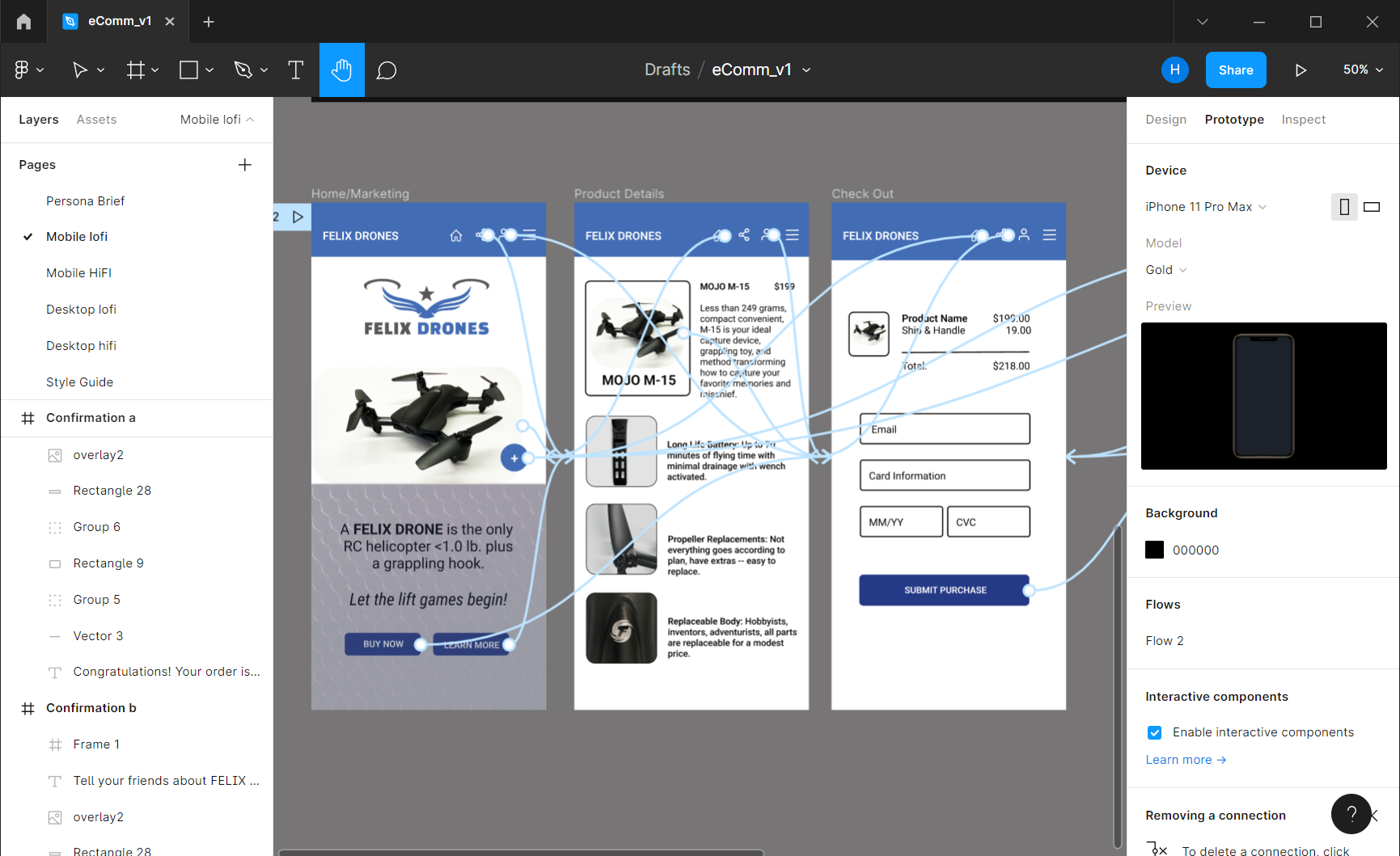This screenshot has height=856, width=1400.
Task: Click the SUBMIT PURCHASE button on canvas
Action: tap(944, 590)
